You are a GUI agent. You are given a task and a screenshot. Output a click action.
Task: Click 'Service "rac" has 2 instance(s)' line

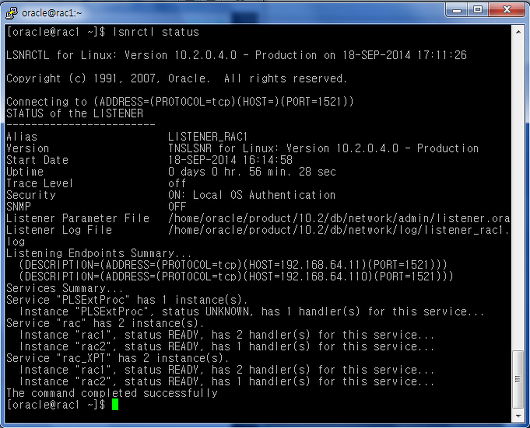coord(105,323)
